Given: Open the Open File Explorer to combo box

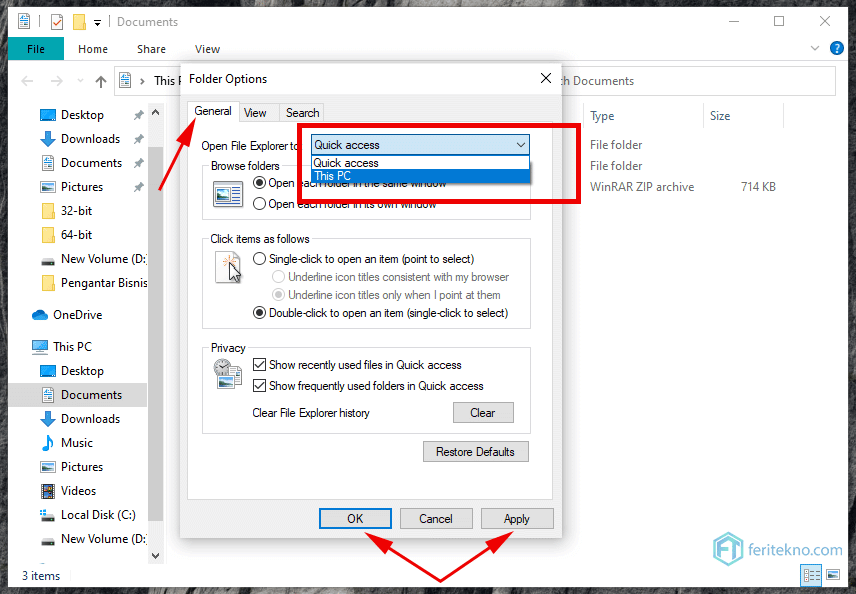Looking at the screenshot, I should [x=420, y=145].
